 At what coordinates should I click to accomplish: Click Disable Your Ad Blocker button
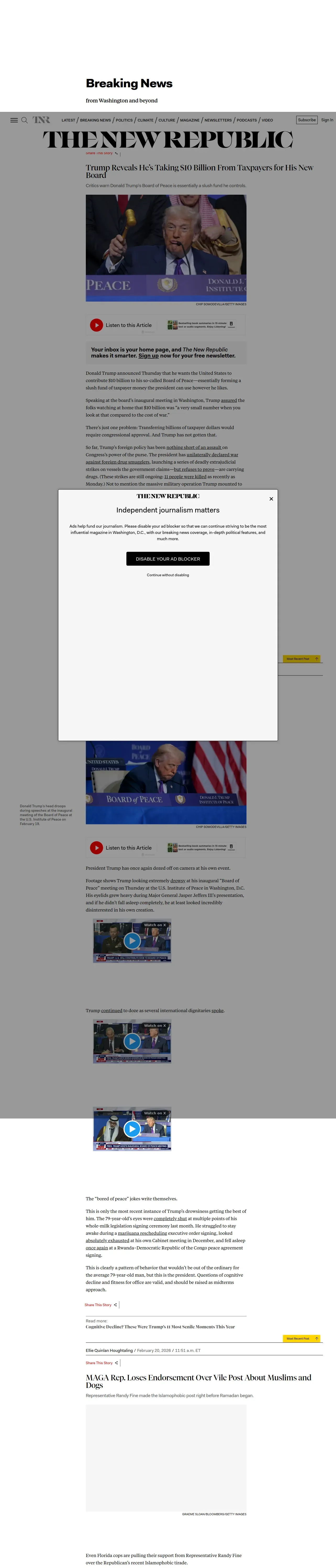tap(168, 559)
